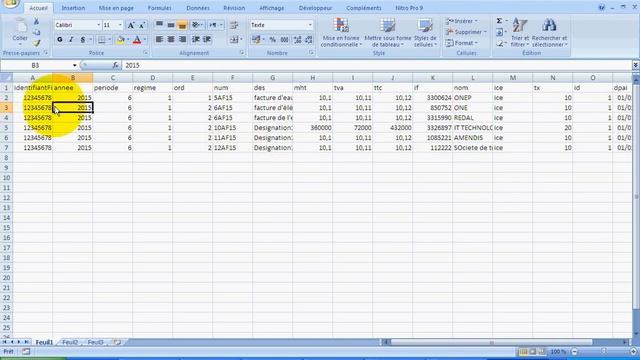The image size is (640, 360).
Task: Switch to Mise en page tab
Action: coord(116,8)
